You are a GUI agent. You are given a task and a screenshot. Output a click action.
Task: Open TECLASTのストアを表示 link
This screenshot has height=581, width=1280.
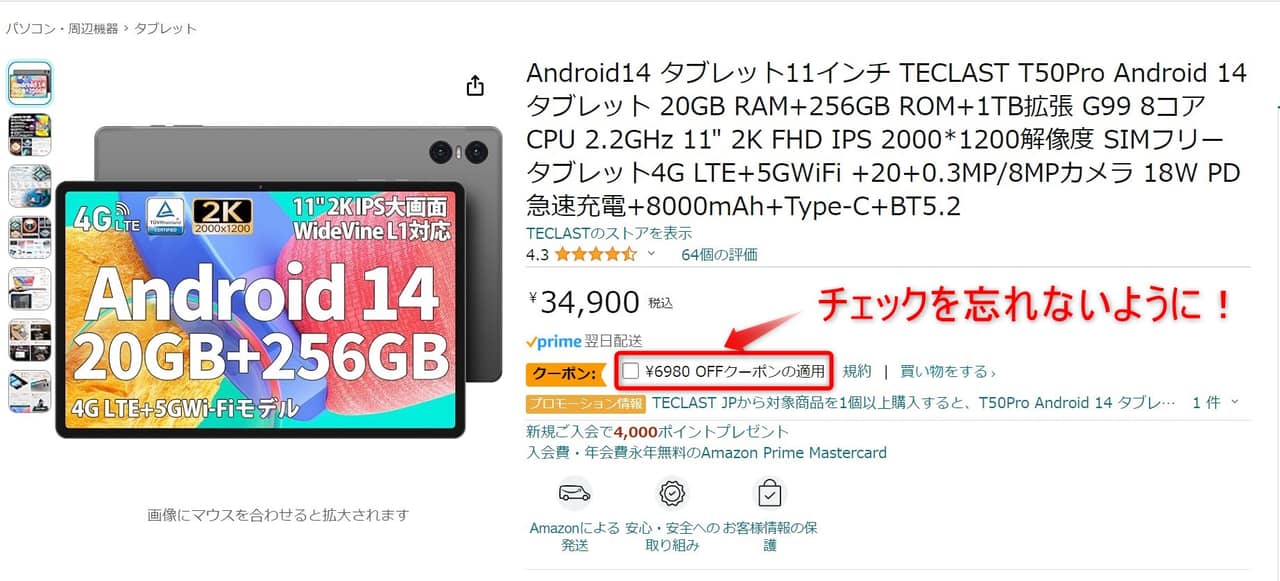click(x=609, y=233)
